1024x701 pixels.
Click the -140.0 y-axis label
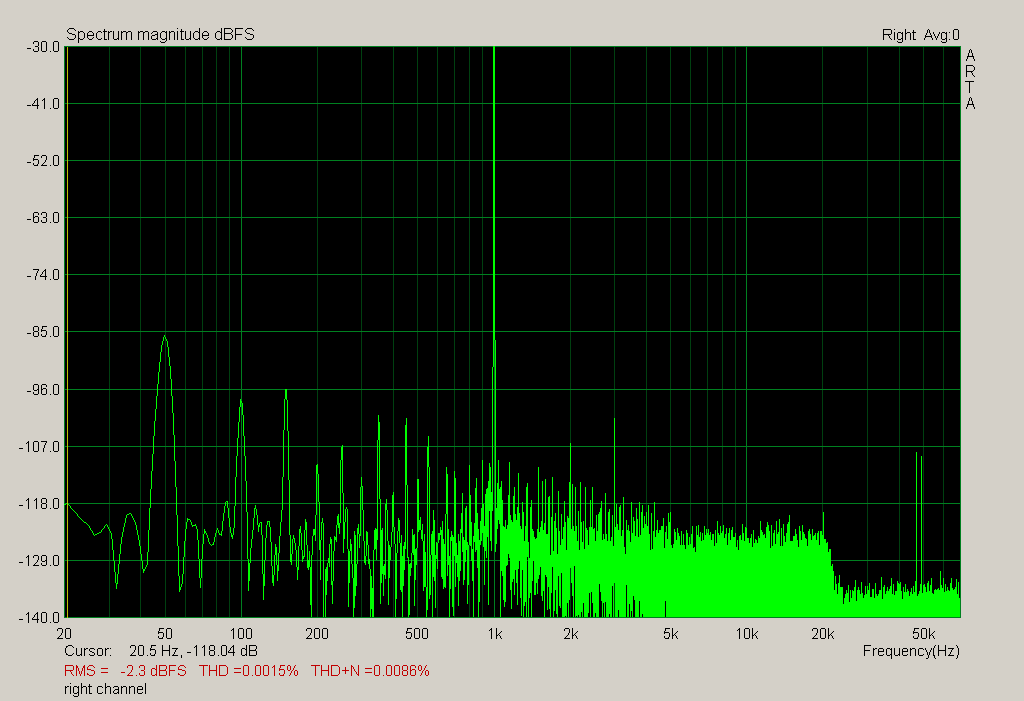pyautogui.click(x=40, y=618)
